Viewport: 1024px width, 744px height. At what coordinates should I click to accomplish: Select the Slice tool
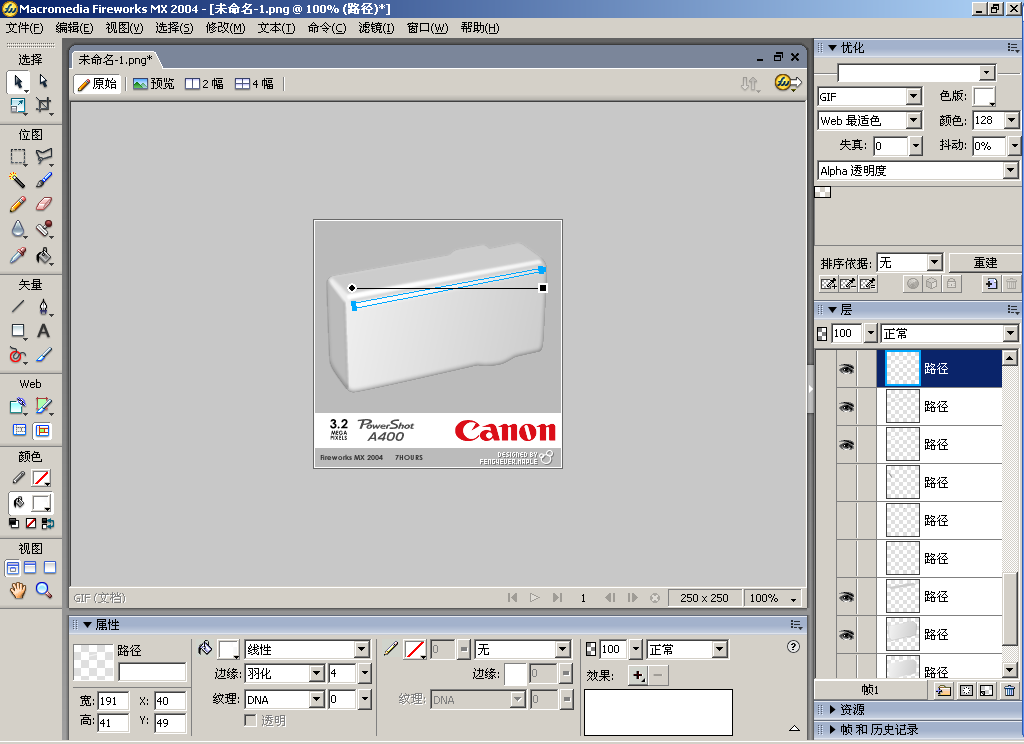(44, 406)
